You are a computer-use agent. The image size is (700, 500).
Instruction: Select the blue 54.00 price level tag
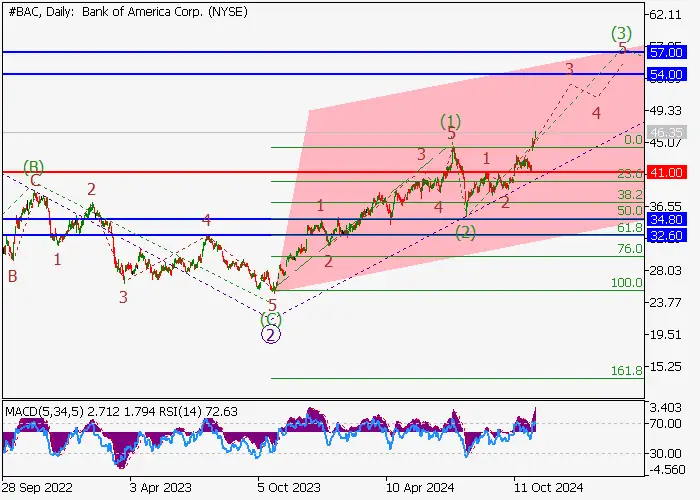tap(666, 74)
